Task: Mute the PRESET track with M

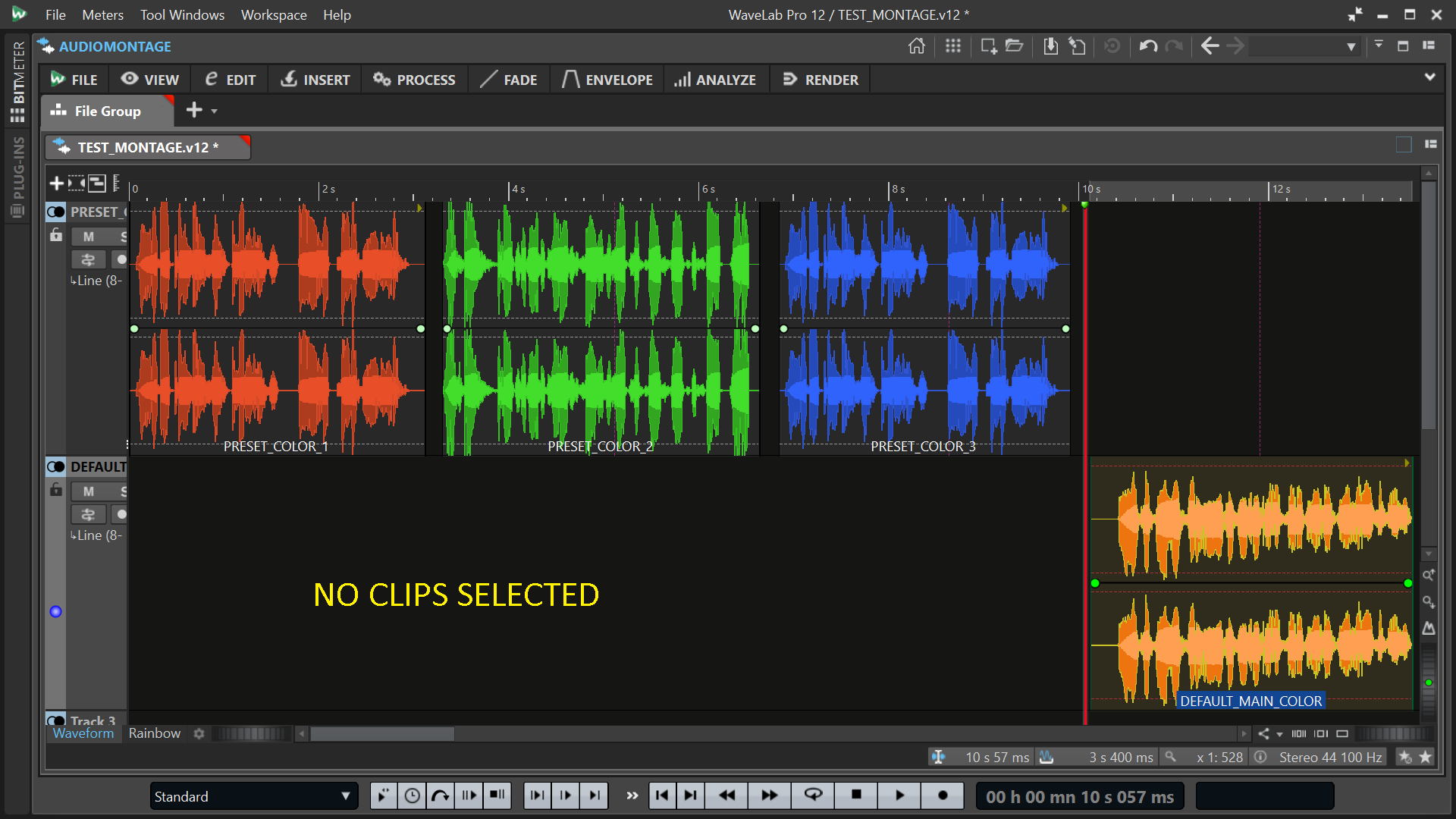Action: pos(89,237)
